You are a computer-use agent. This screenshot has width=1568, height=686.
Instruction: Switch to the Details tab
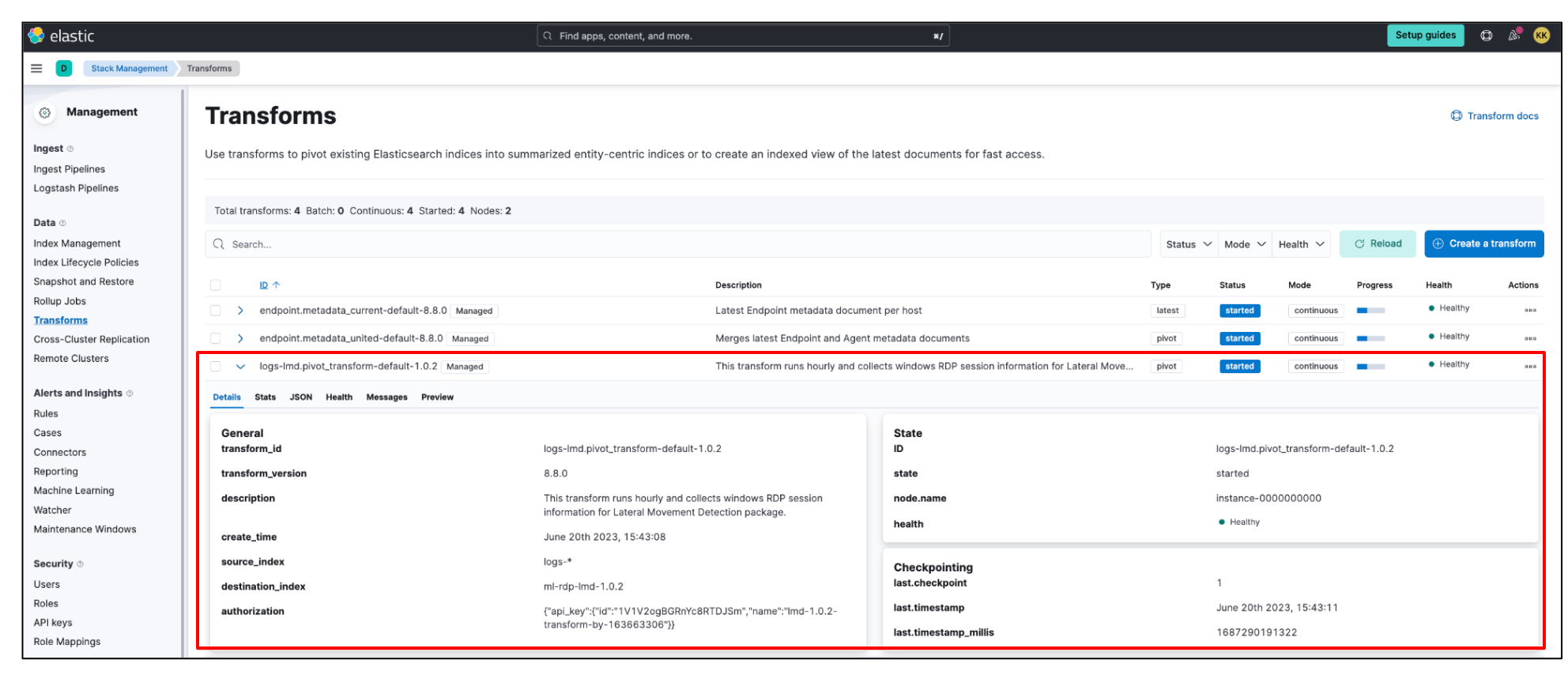227,398
